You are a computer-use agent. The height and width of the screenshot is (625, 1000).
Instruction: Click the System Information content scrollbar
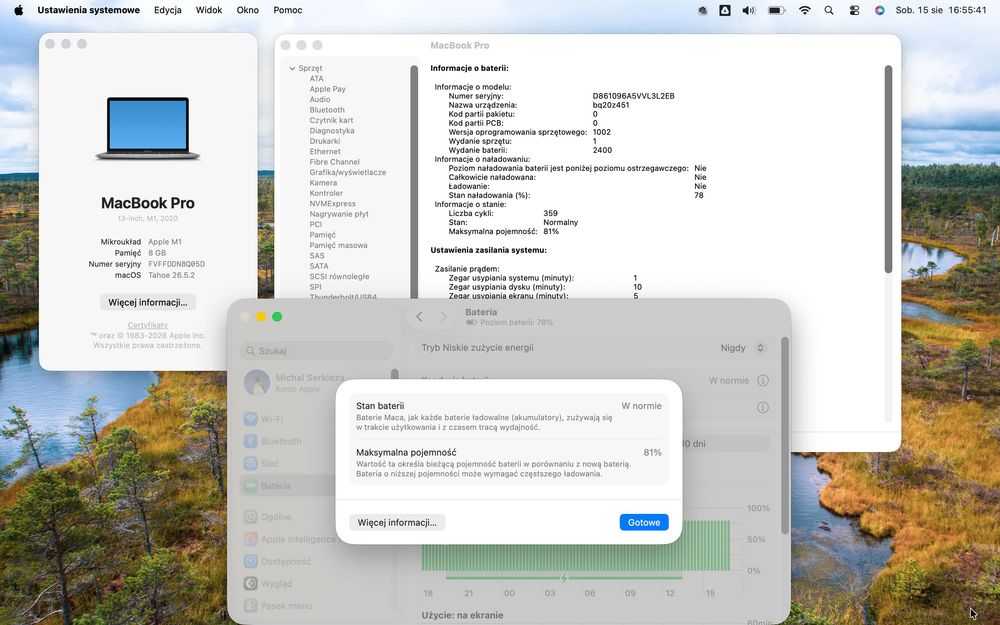point(888,169)
